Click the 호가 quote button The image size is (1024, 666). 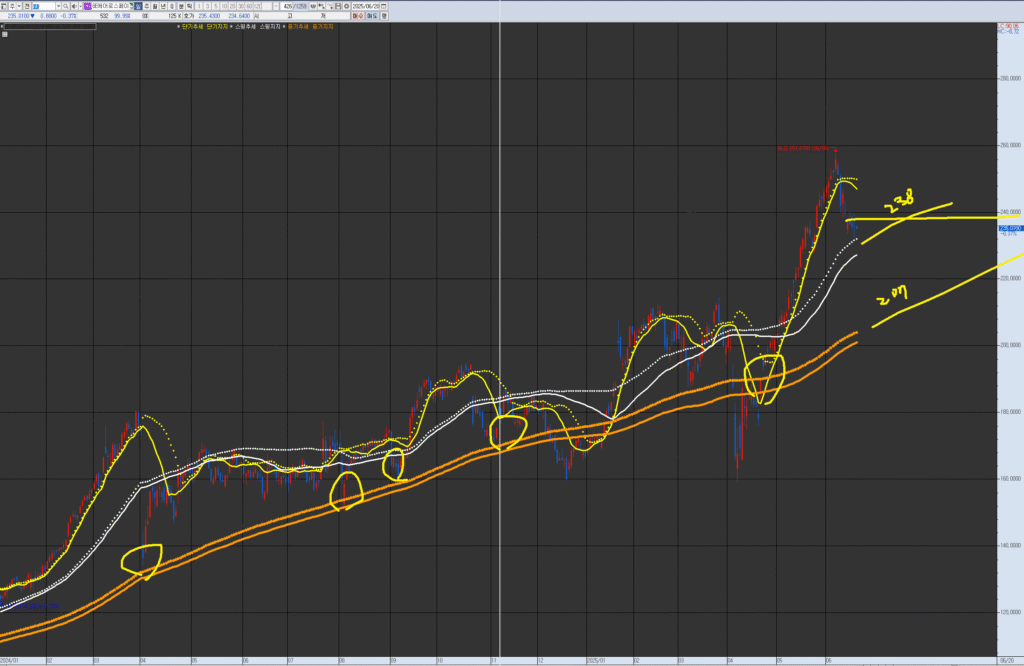click(x=189, y=16)
